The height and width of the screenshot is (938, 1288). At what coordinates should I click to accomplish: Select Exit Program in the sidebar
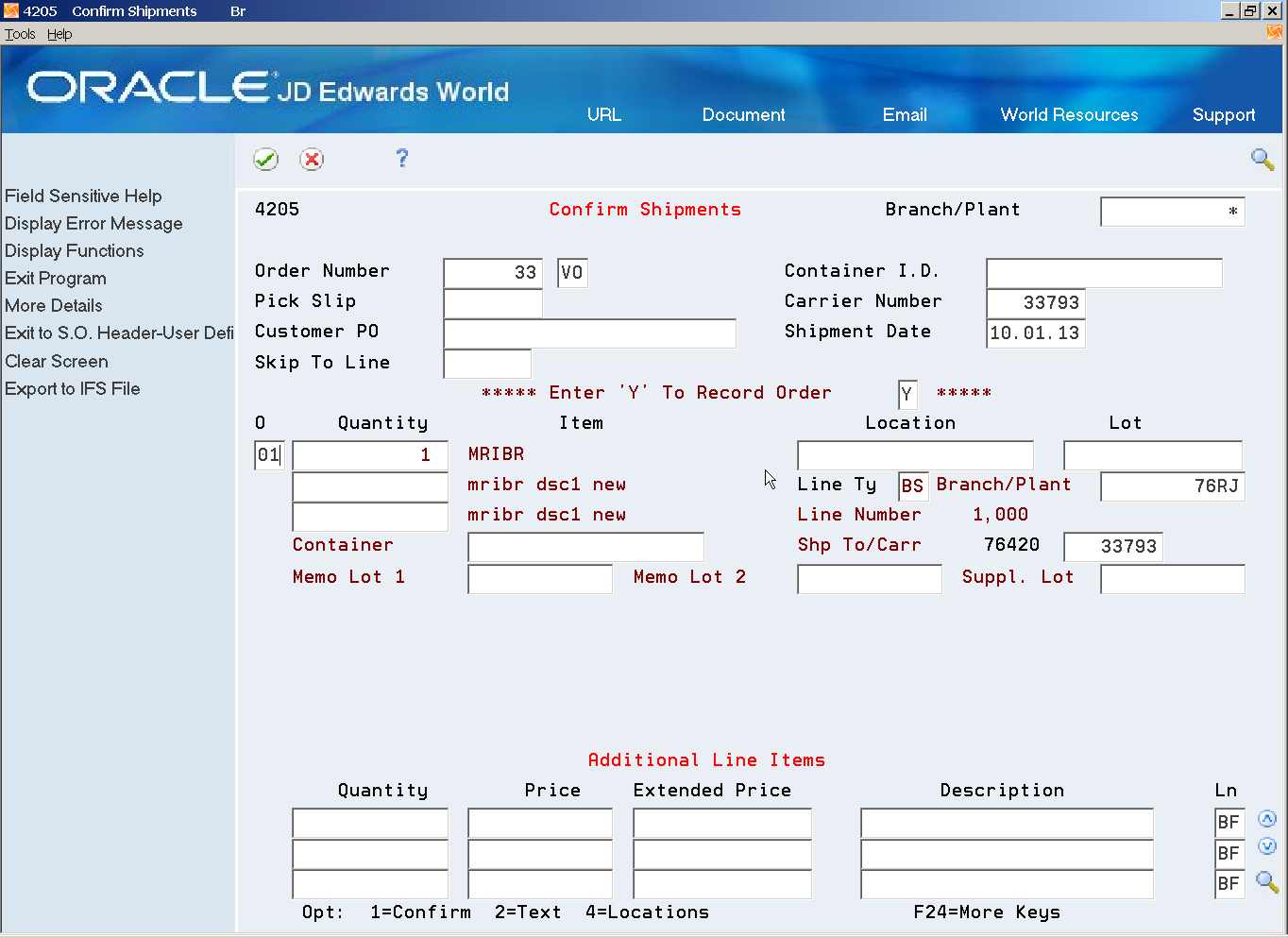(x=56, y=278)
